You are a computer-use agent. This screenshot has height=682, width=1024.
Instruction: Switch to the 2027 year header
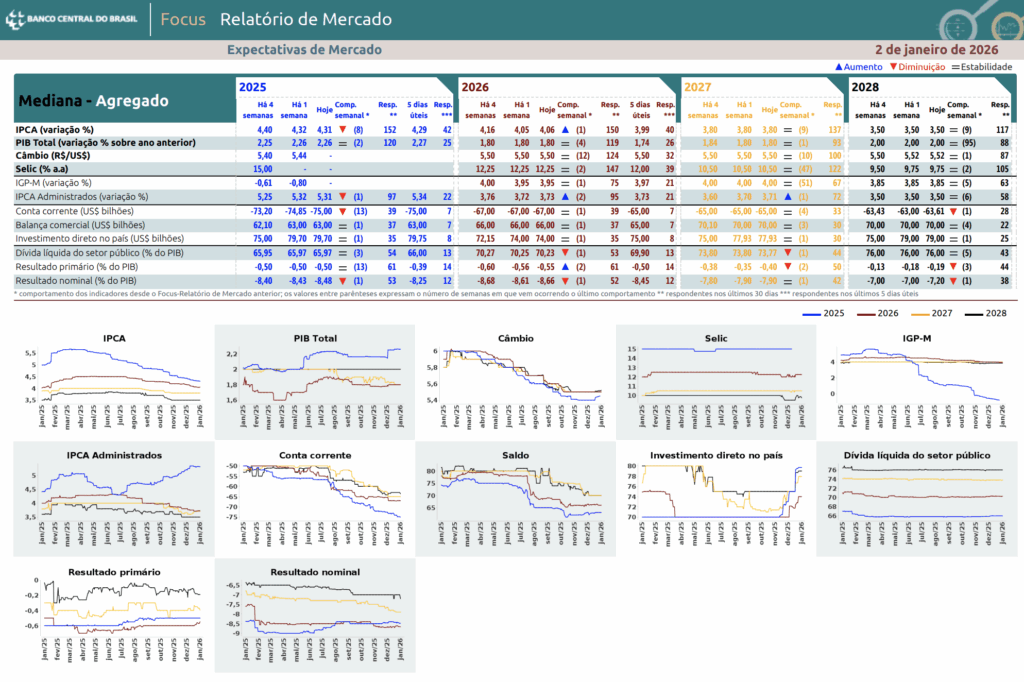point(697,88)
